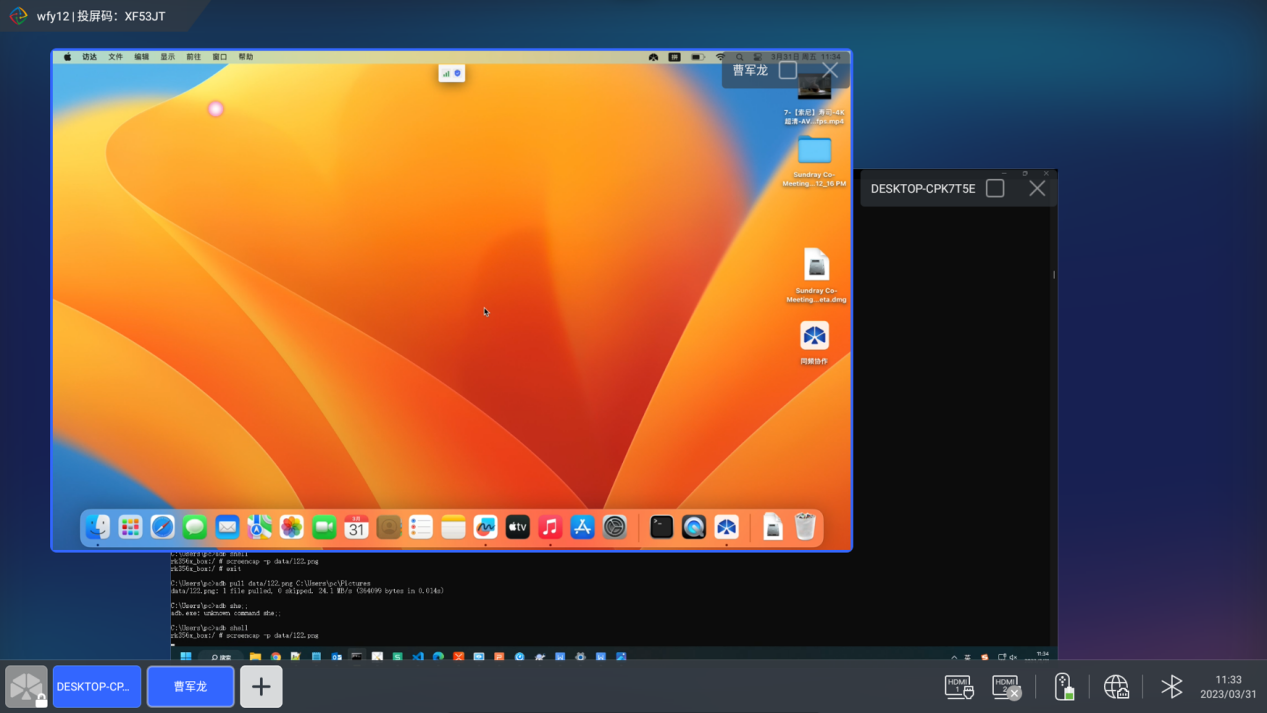Maximize the 曹军龙 screen-cast window
The image size is (1267, 713).
[x=788, y=70]
